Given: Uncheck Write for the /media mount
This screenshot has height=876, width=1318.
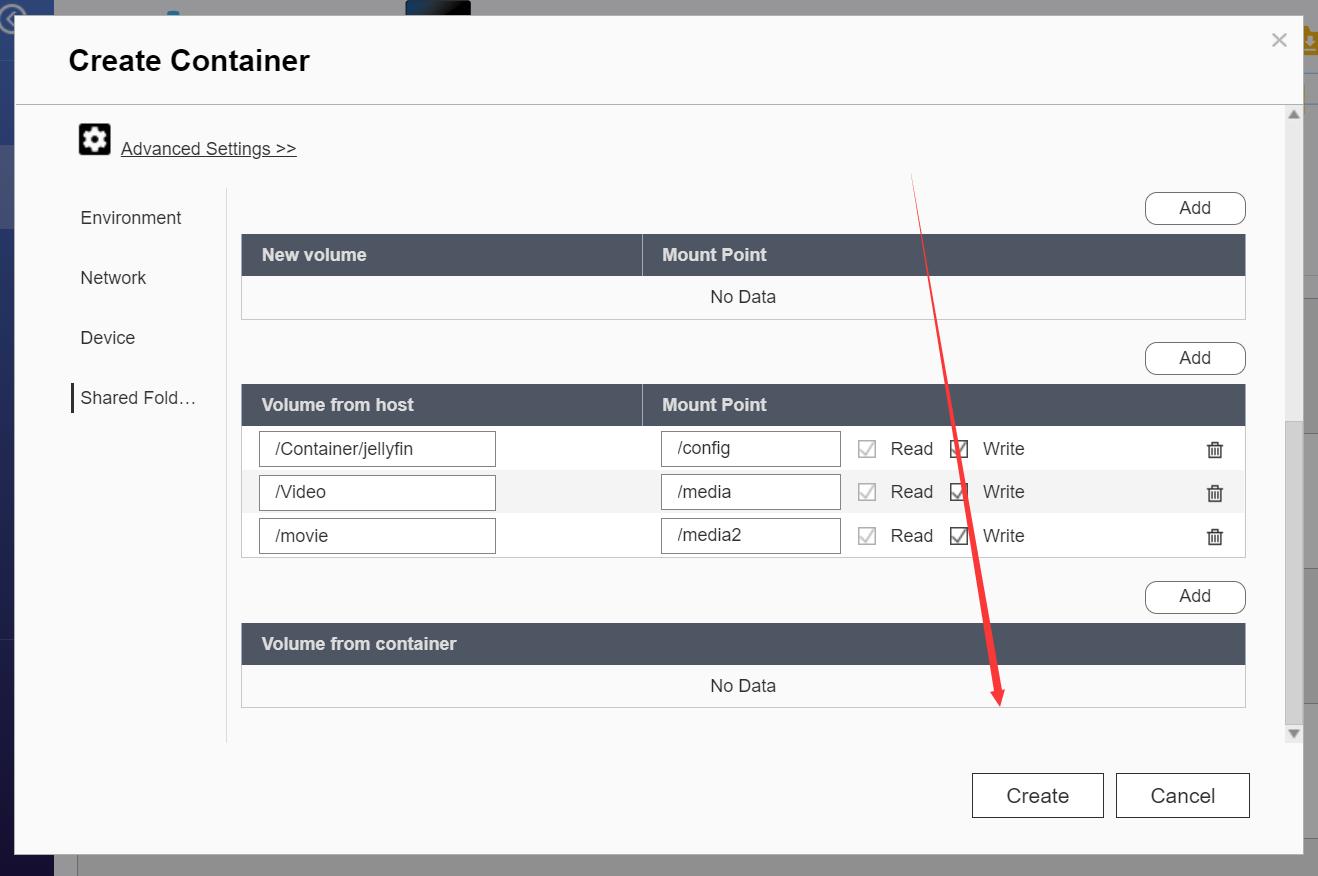Looking at the screenshot, I should (959, 492).
